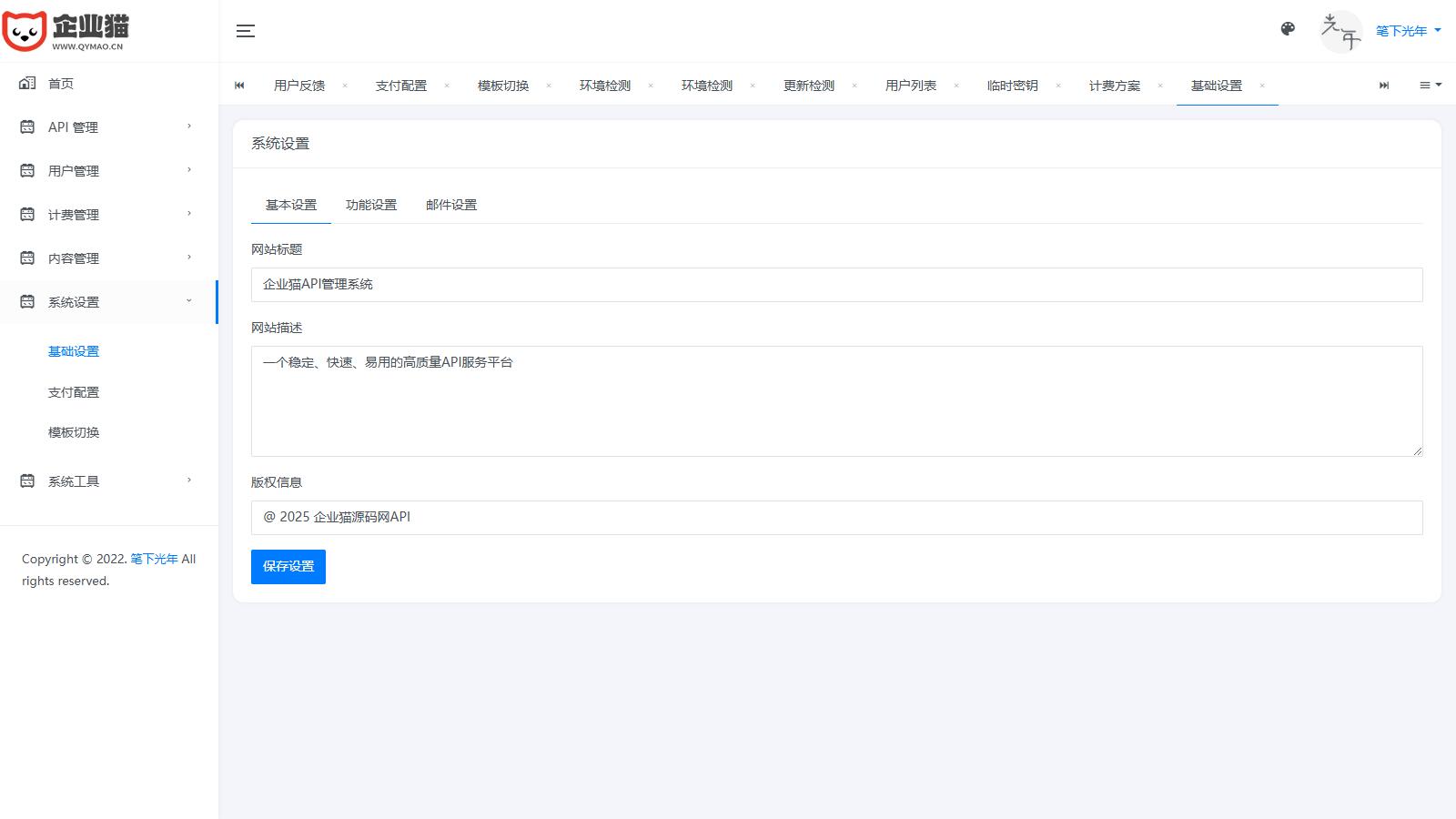
Task: Close the 用户反馈 tab
Action: (345, 86)
